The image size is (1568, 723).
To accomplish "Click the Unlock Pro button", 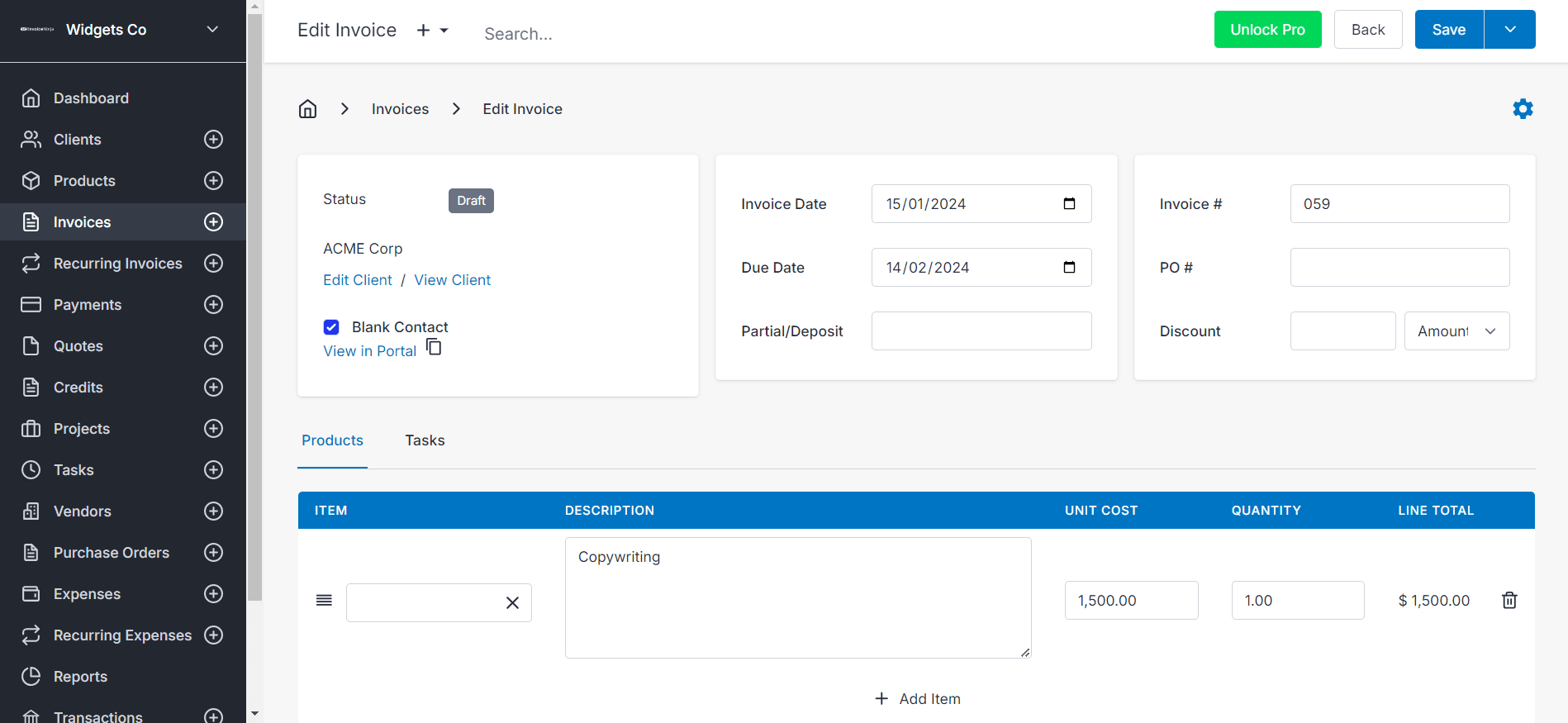I will coord(1267,30).
